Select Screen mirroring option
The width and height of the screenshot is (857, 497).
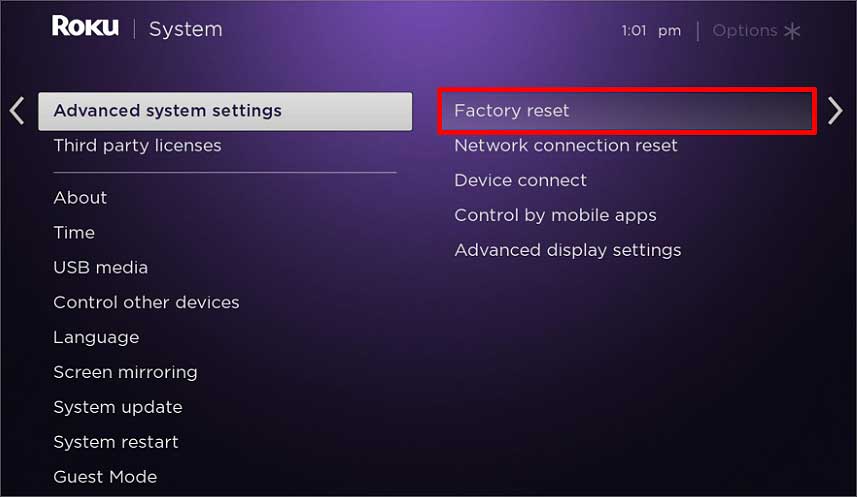125,372
